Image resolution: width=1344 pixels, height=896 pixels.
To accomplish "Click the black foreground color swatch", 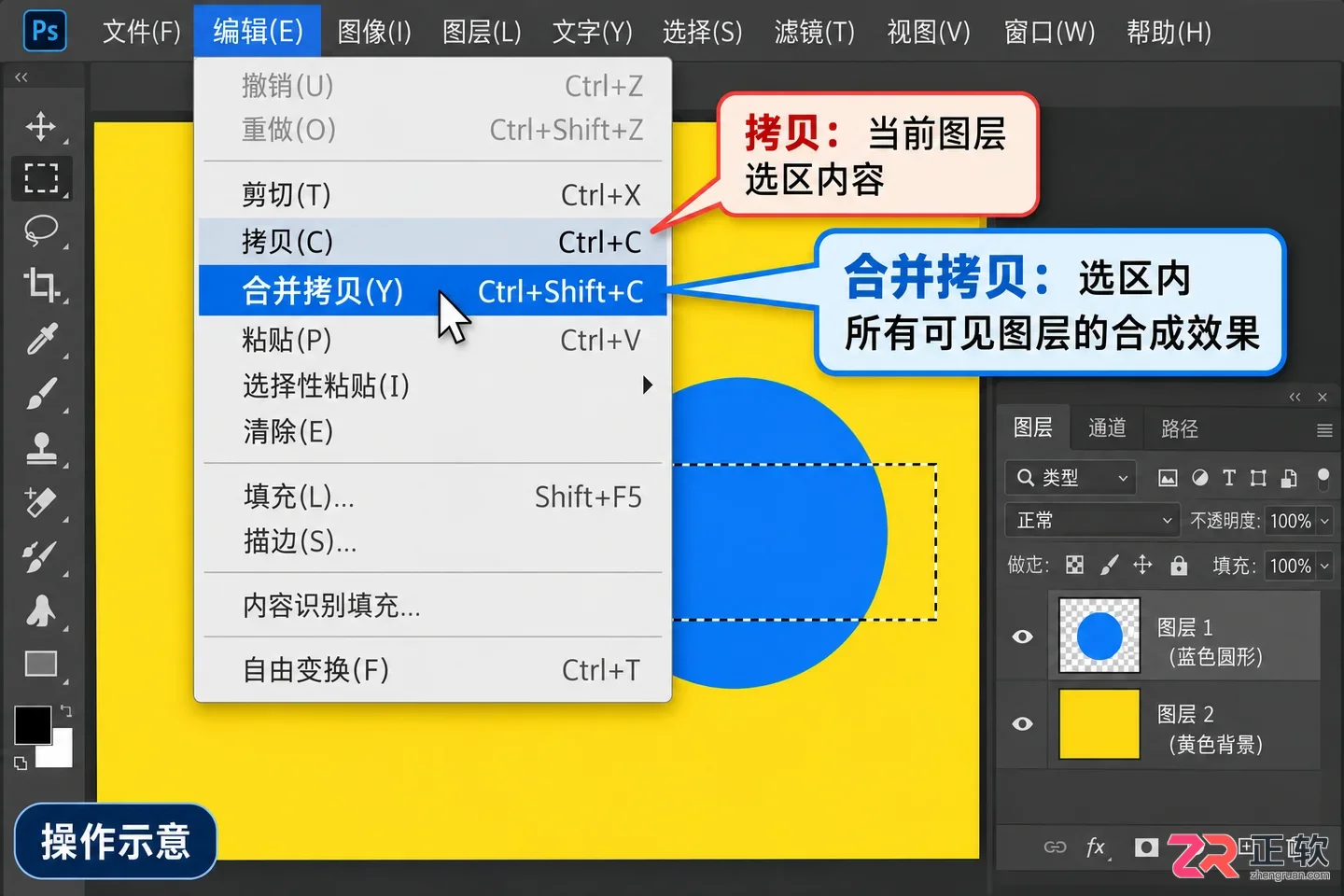I will [x=33, y=724].
